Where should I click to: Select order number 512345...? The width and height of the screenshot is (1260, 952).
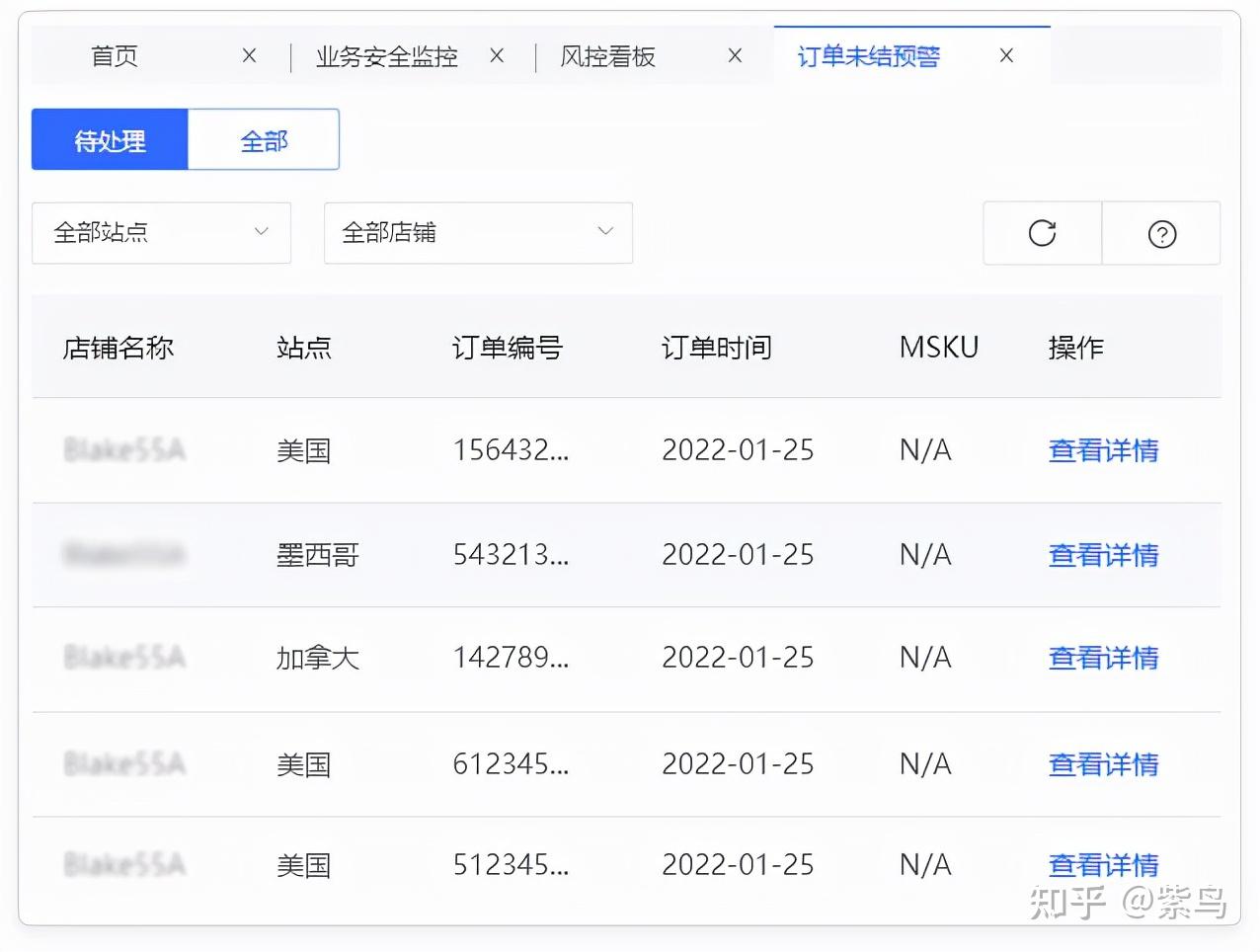tap(511, 865)
